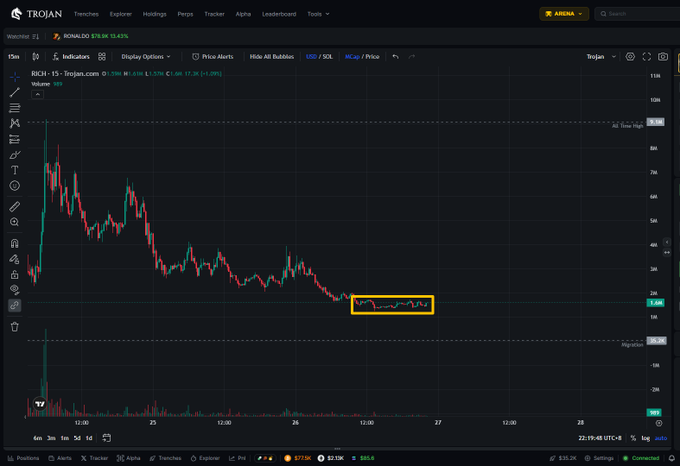Collapse the indicator legend chevron
Image resolution: width=680 pixels, height=466 pixels.
(x=37, y=95)
